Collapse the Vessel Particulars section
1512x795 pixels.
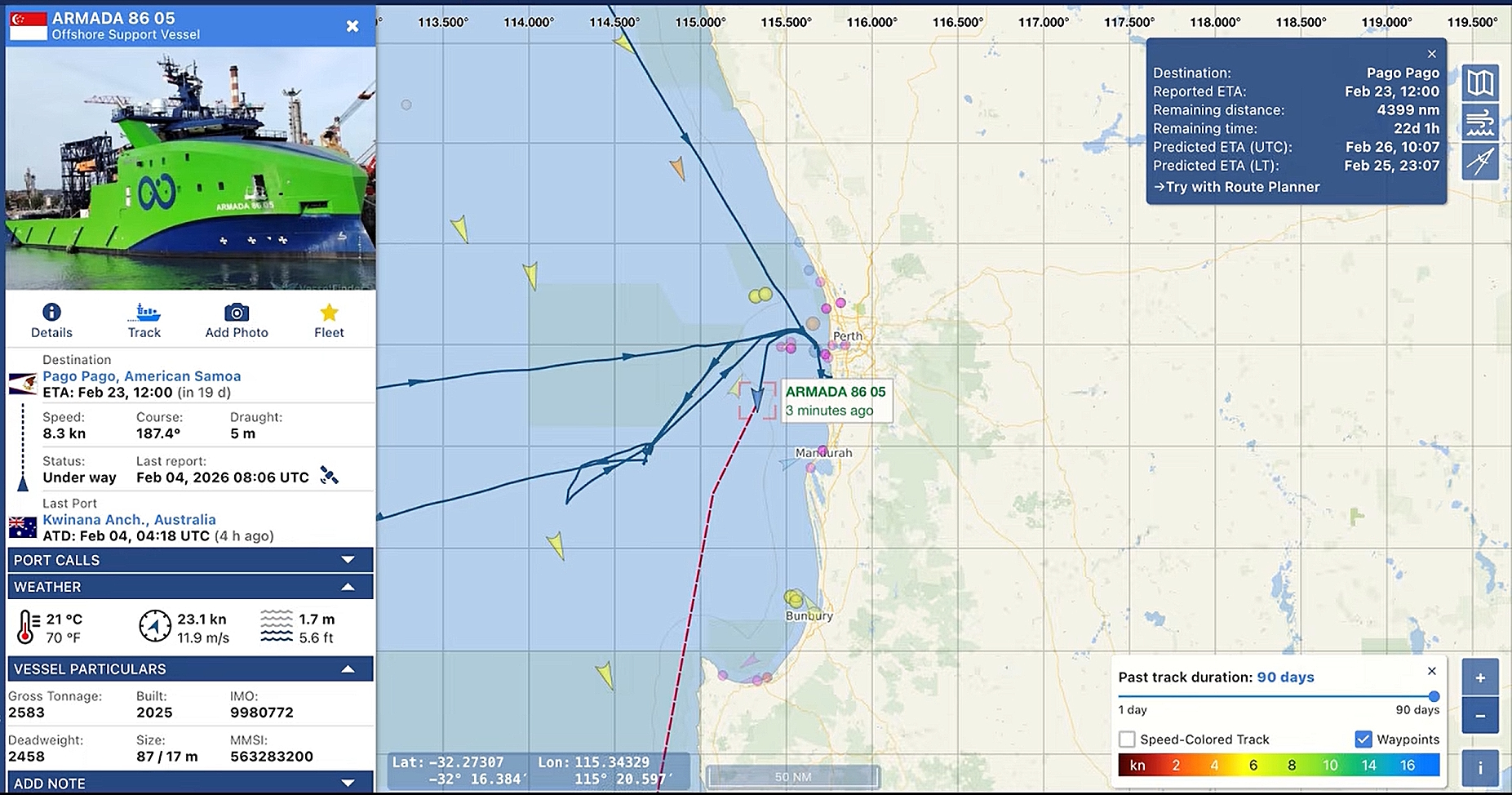tap(348, 669)
